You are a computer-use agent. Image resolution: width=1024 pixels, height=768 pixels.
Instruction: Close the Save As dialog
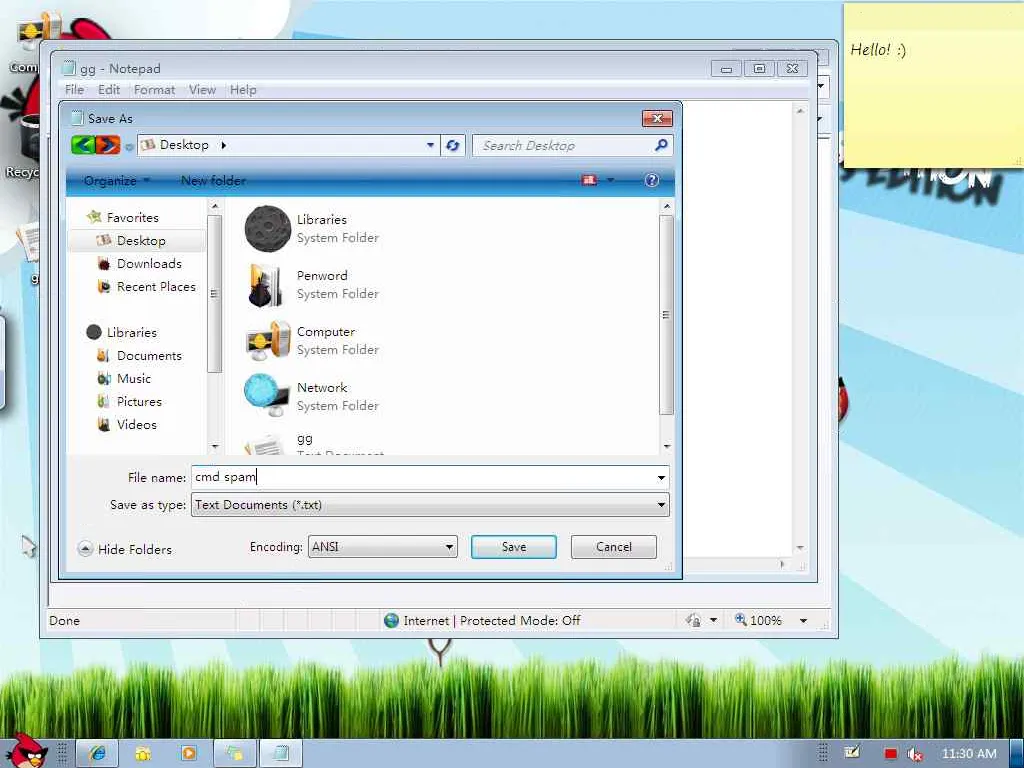point(657,118)
